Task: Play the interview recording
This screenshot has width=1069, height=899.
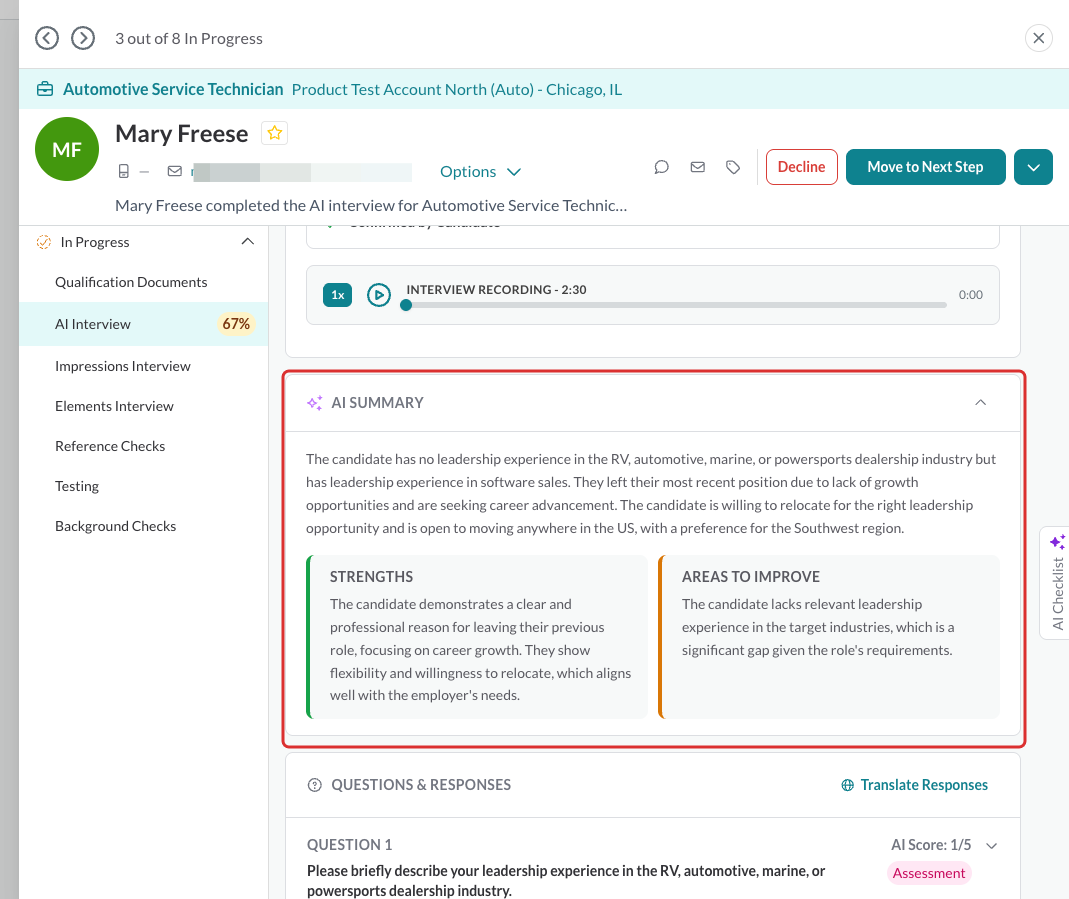Action: point(379,295)
